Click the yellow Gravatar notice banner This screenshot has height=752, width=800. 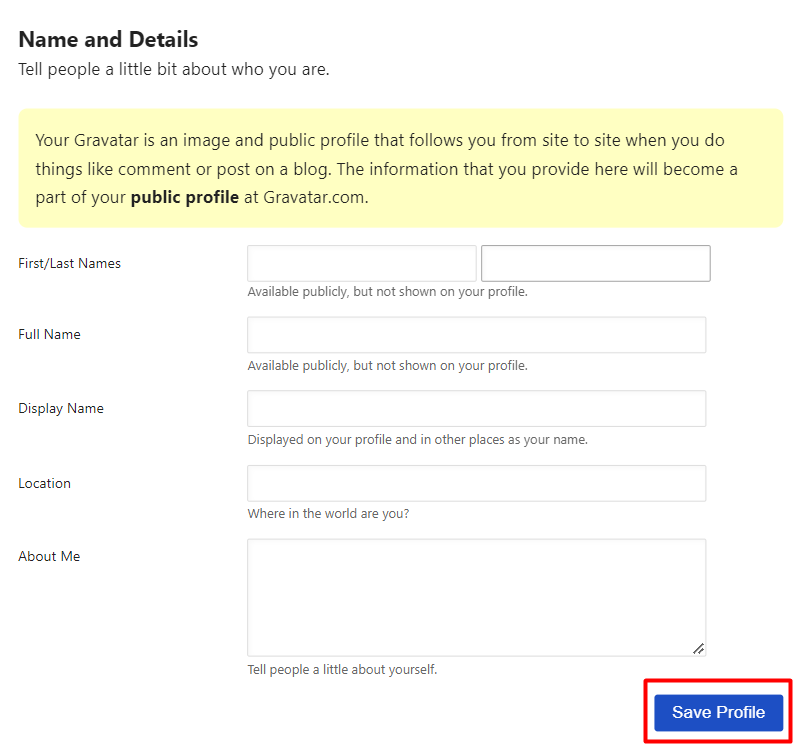pos(400,167)
